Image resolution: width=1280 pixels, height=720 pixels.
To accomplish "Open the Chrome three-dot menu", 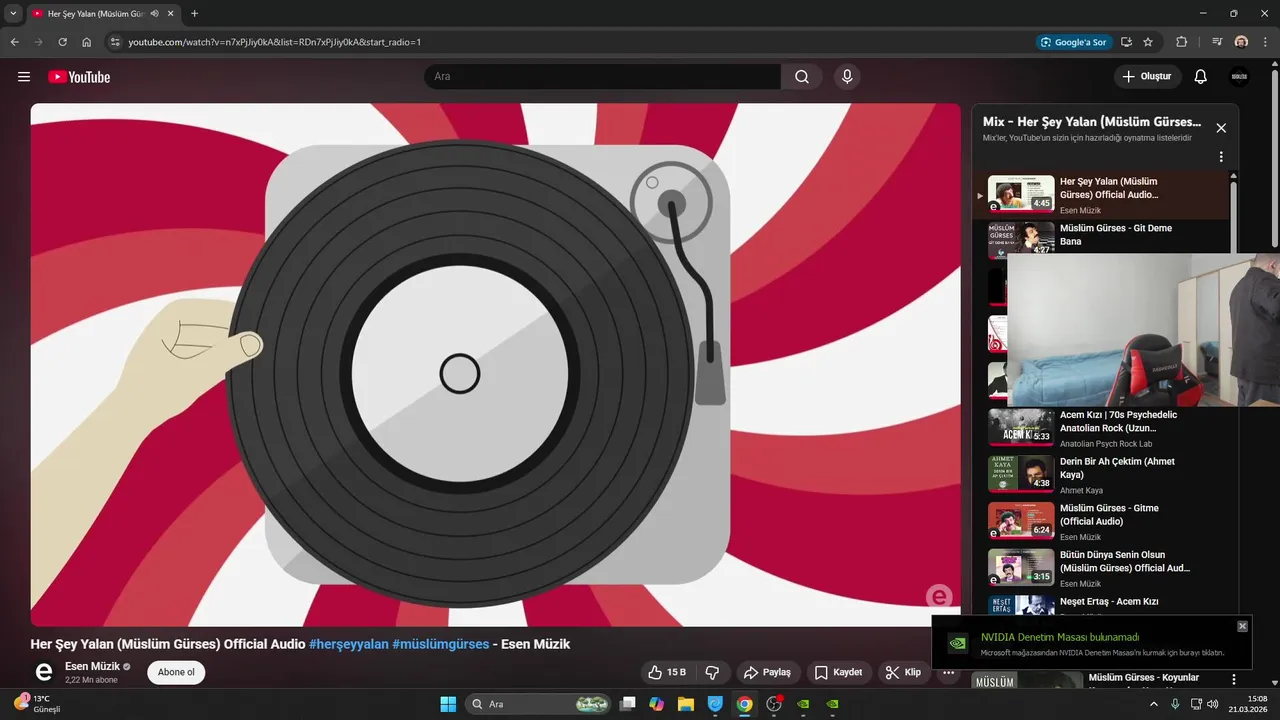I will [x=1265, y=42].
